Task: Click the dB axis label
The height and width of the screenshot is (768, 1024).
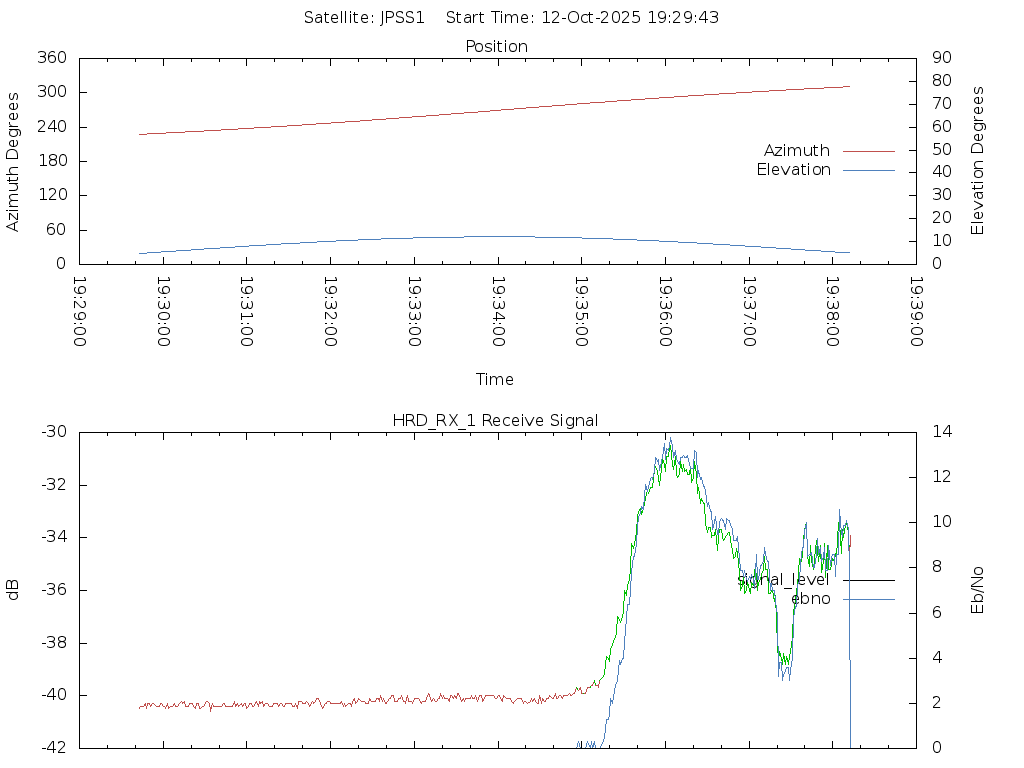Action: tap(13, 590)
